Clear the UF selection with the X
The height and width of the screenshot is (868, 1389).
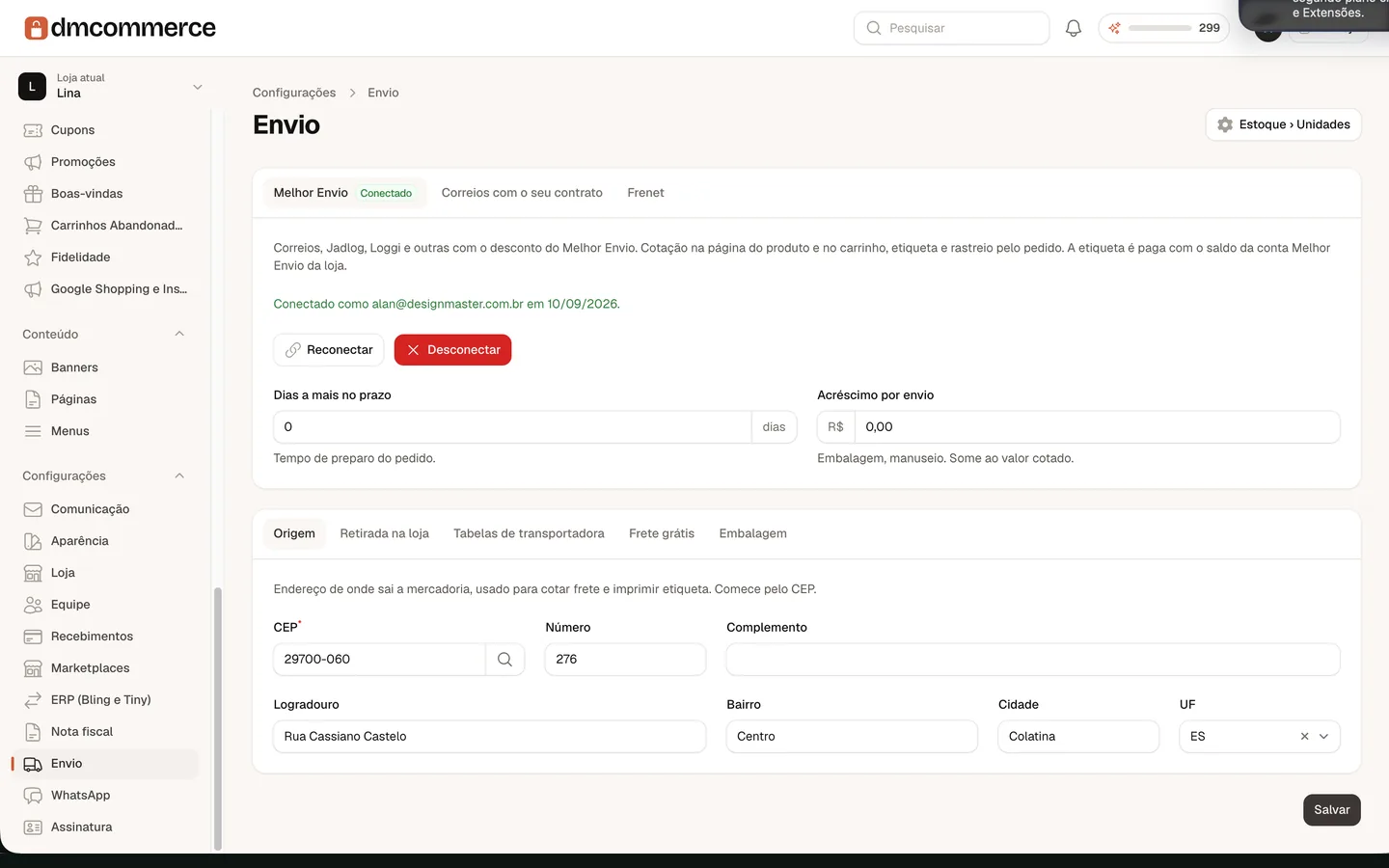click(1304, 737)
